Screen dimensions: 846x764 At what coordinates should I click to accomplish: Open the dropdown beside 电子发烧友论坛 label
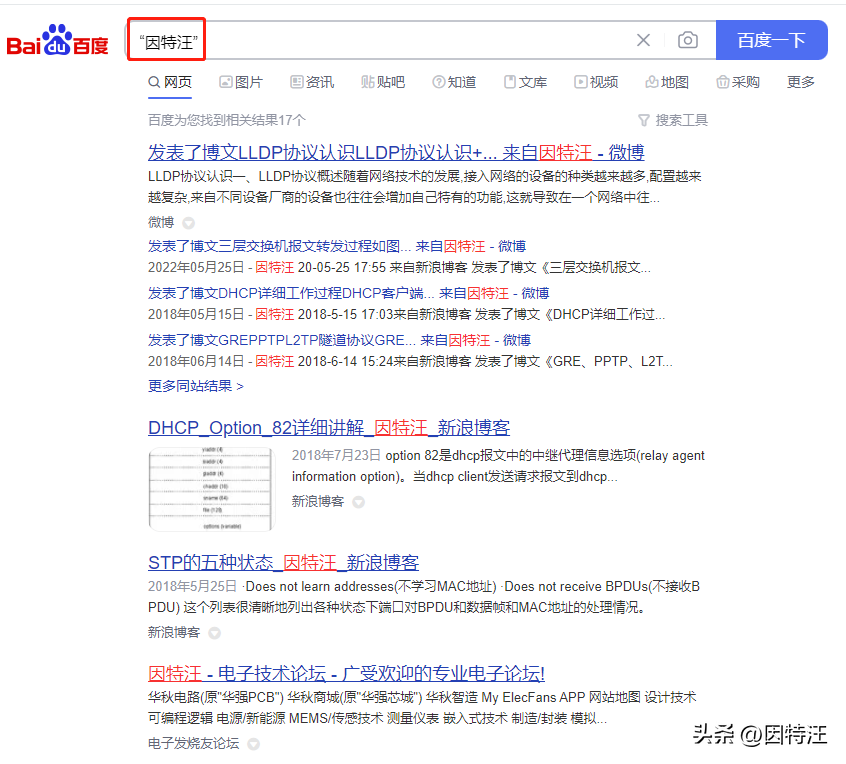click(253, 744)
